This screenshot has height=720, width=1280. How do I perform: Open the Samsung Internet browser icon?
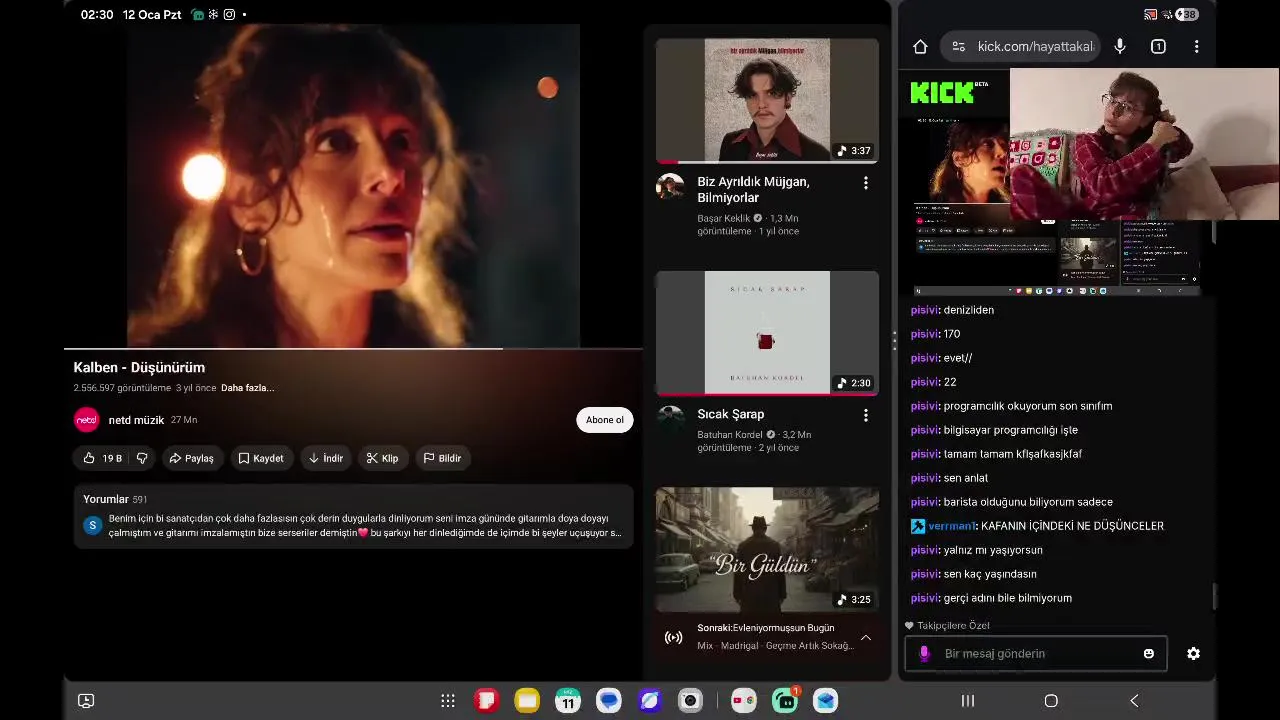pos(650,701)
